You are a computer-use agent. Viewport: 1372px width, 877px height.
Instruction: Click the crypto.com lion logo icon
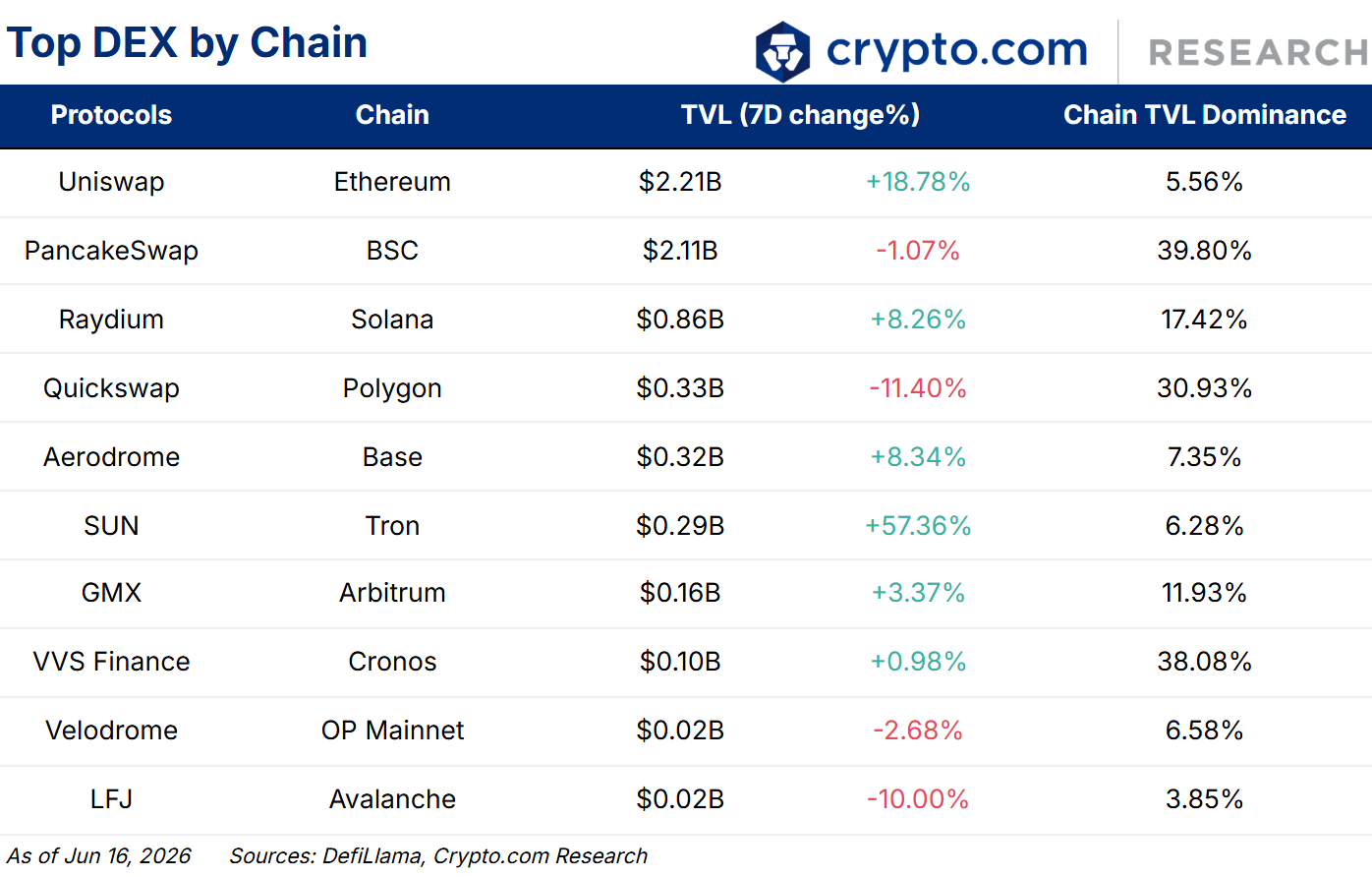(782, 51)
